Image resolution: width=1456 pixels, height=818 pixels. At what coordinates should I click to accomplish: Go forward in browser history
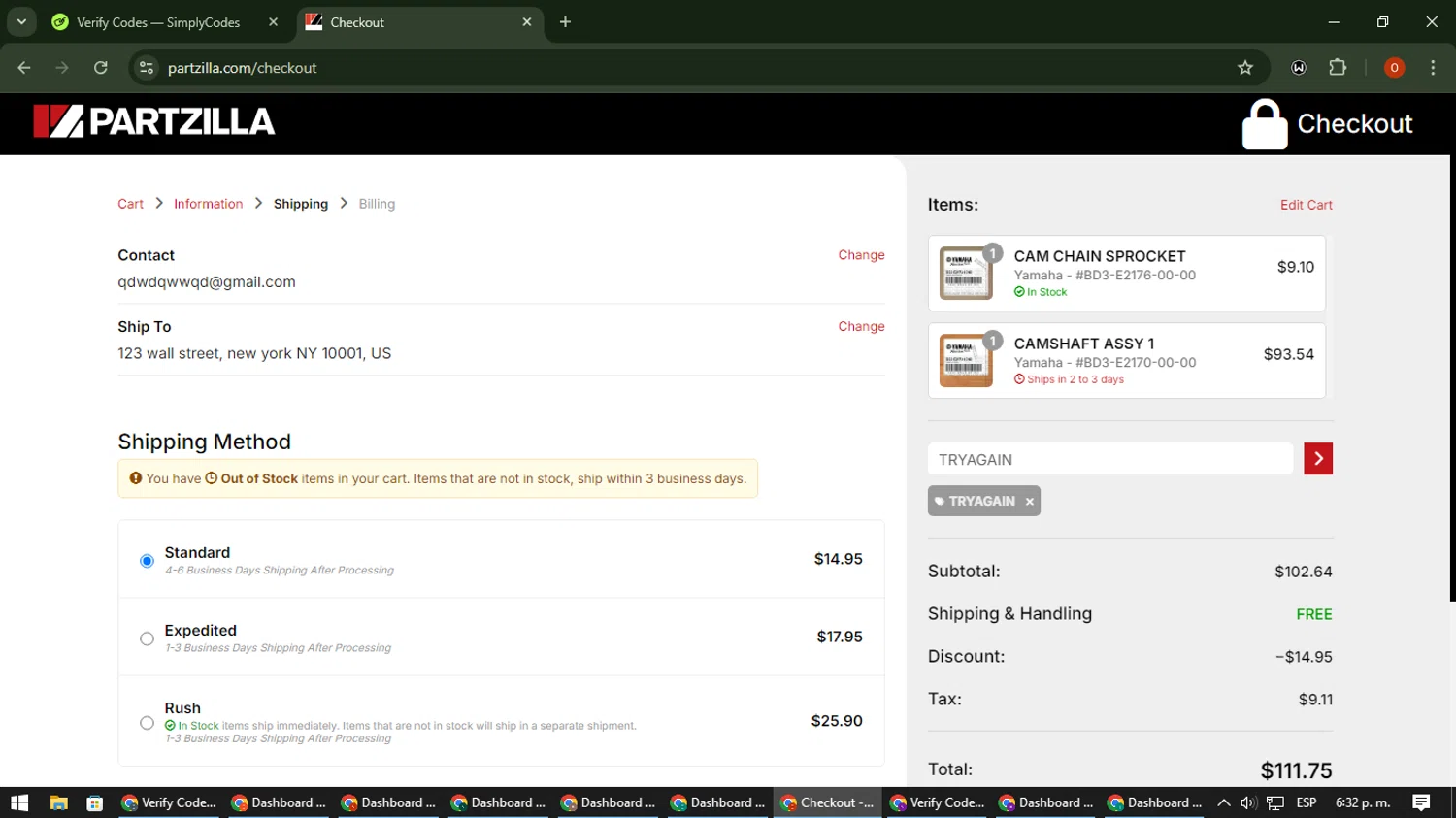click(62, 68)
